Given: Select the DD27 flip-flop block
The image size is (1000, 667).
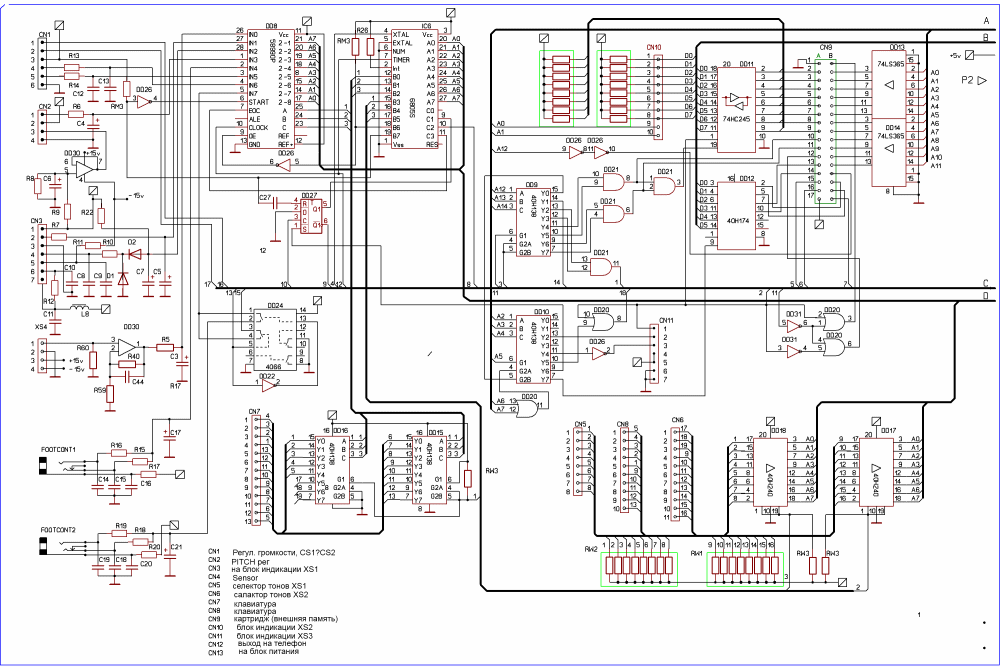Looking at the screenshot, I should [x=309, y=216].
